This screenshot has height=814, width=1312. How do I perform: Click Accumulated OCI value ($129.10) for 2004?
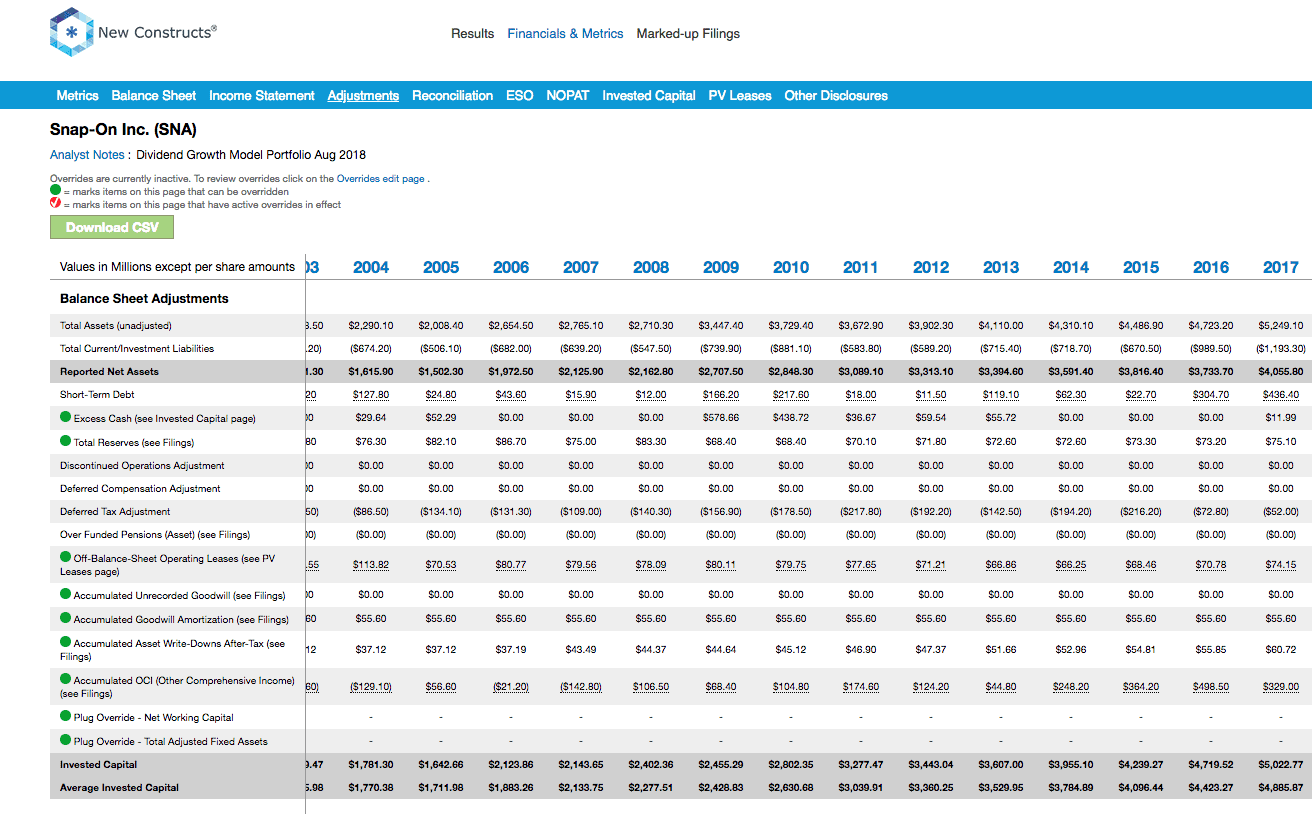click(x=371, y=687)
